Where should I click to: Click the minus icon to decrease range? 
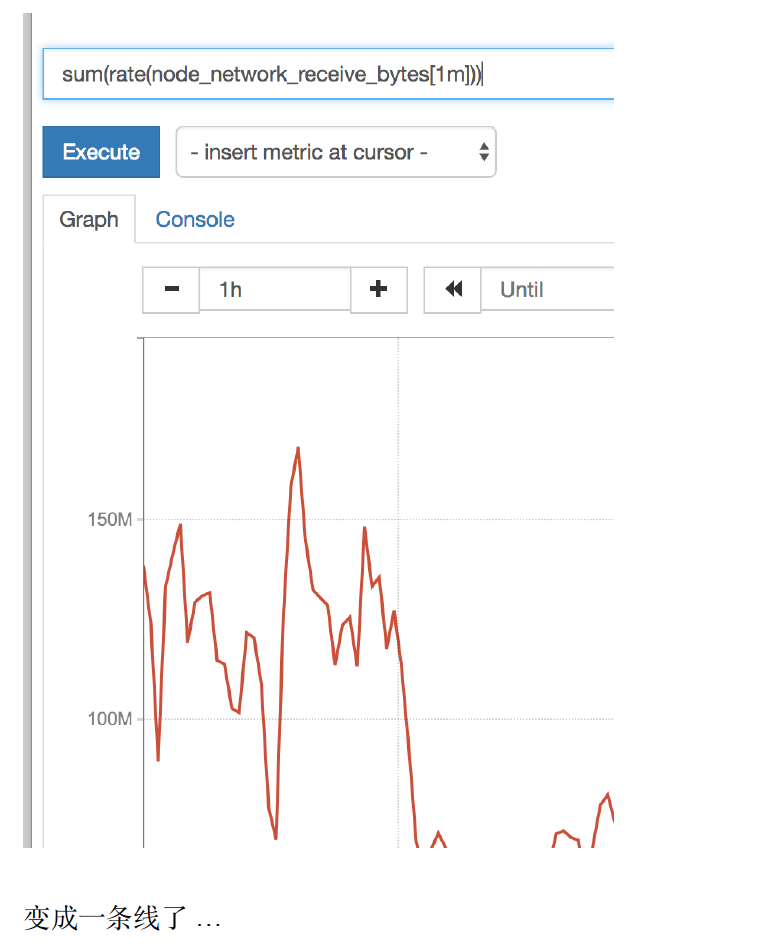click(x=171, y=289)
